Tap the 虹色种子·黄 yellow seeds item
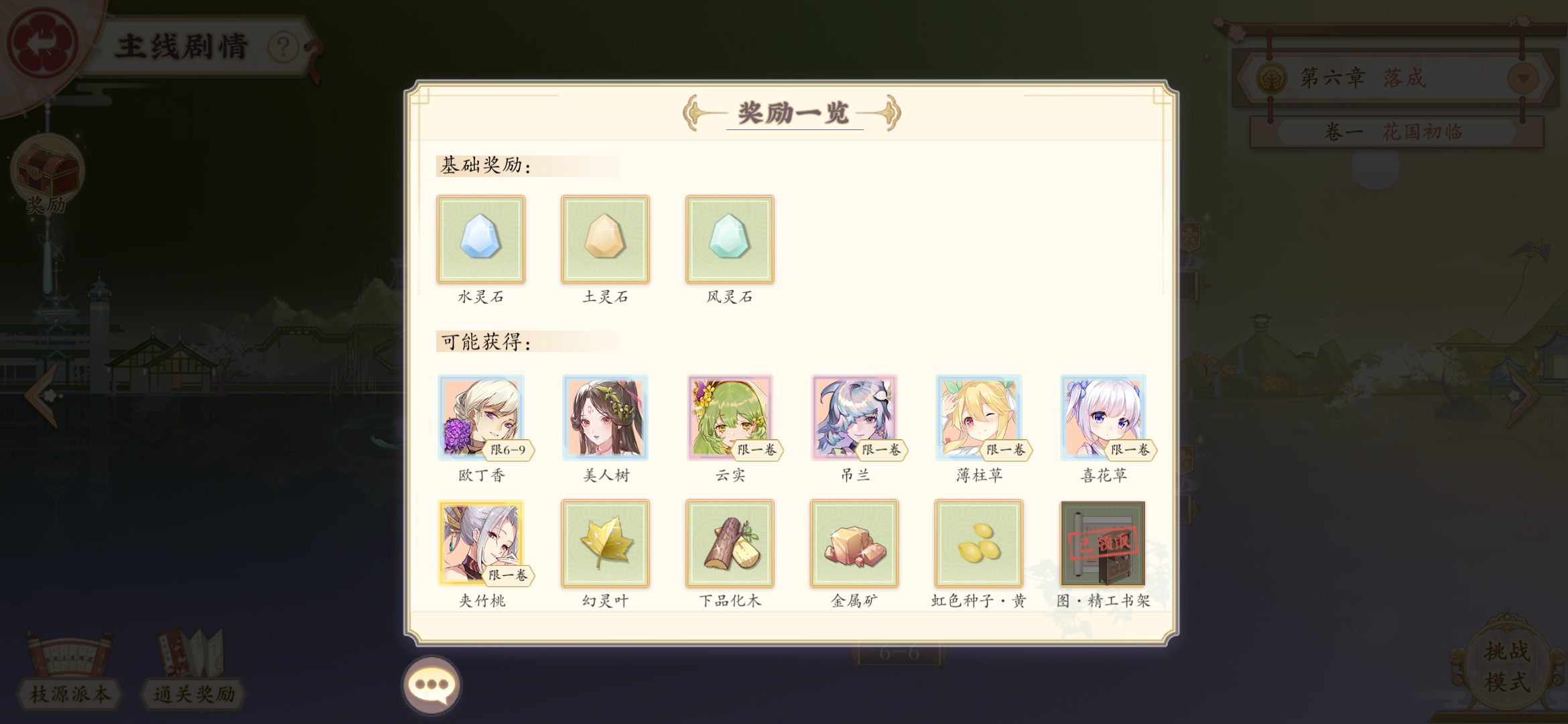Image resolution: width=1568 pixels, height=724 pixels. pos(979,544)
